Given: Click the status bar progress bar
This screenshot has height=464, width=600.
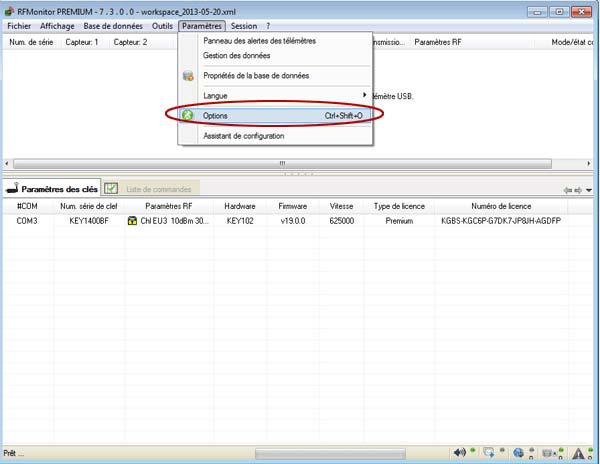Looking at the screenshot, I should point(330,454).
